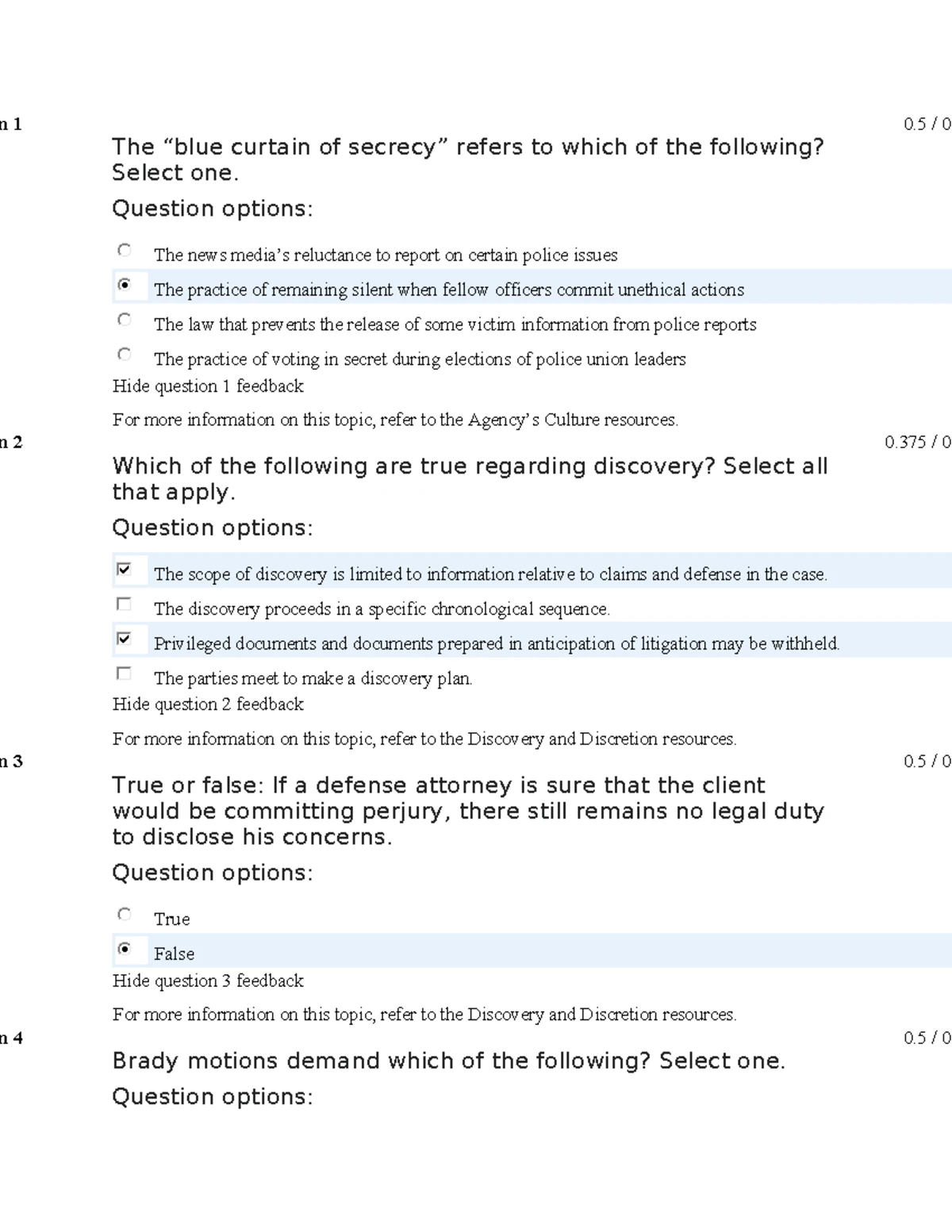
Task: Click the question 1 score display
Action: pos(924,122)
